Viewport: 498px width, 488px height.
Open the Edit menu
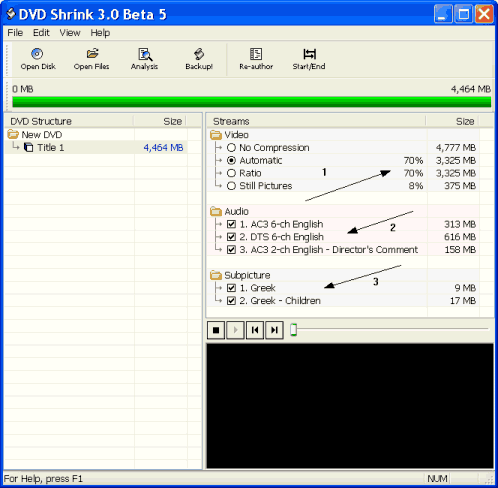coord(41,33)
